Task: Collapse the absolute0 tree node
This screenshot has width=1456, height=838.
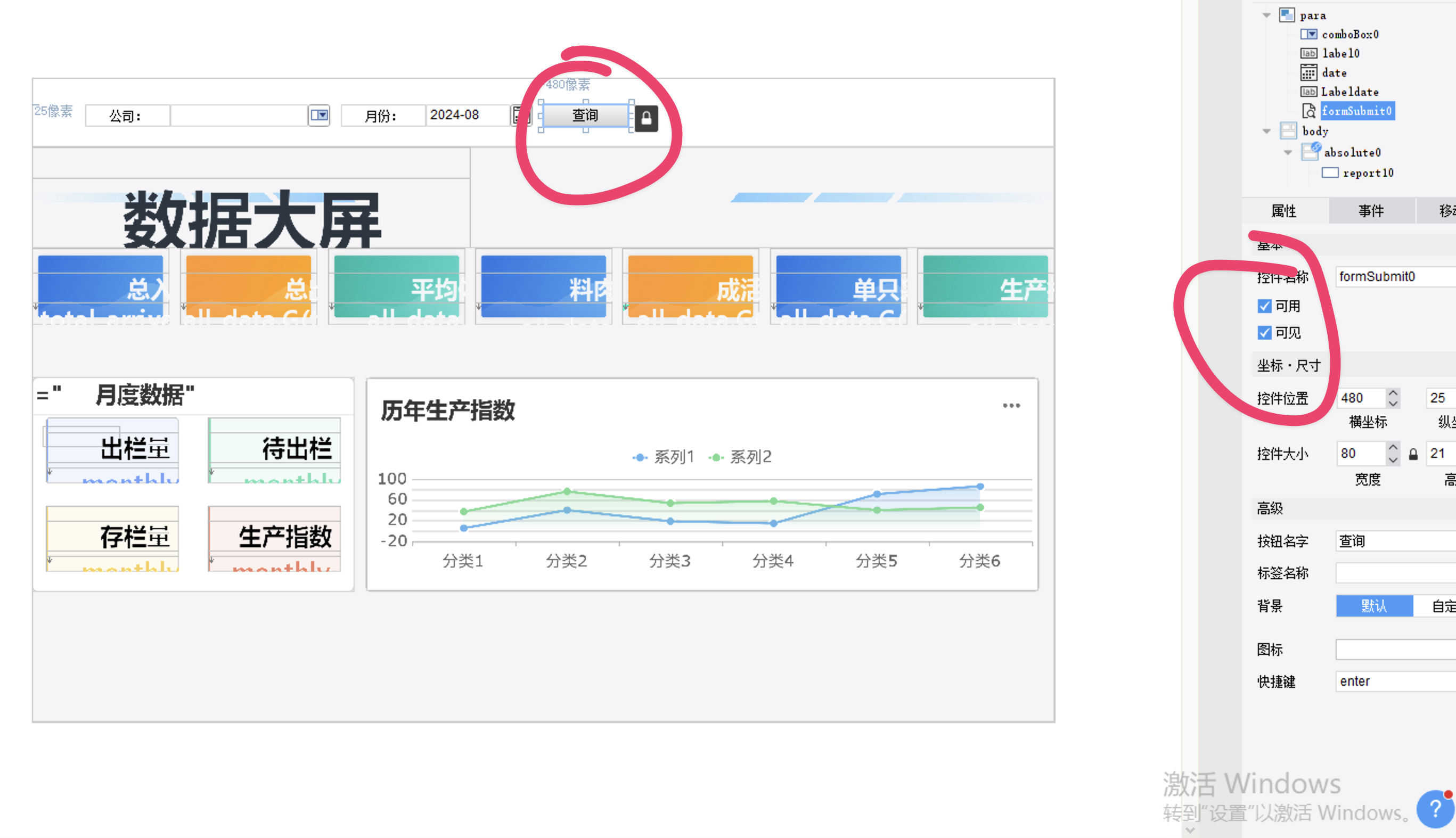Action: (1288, 152)
